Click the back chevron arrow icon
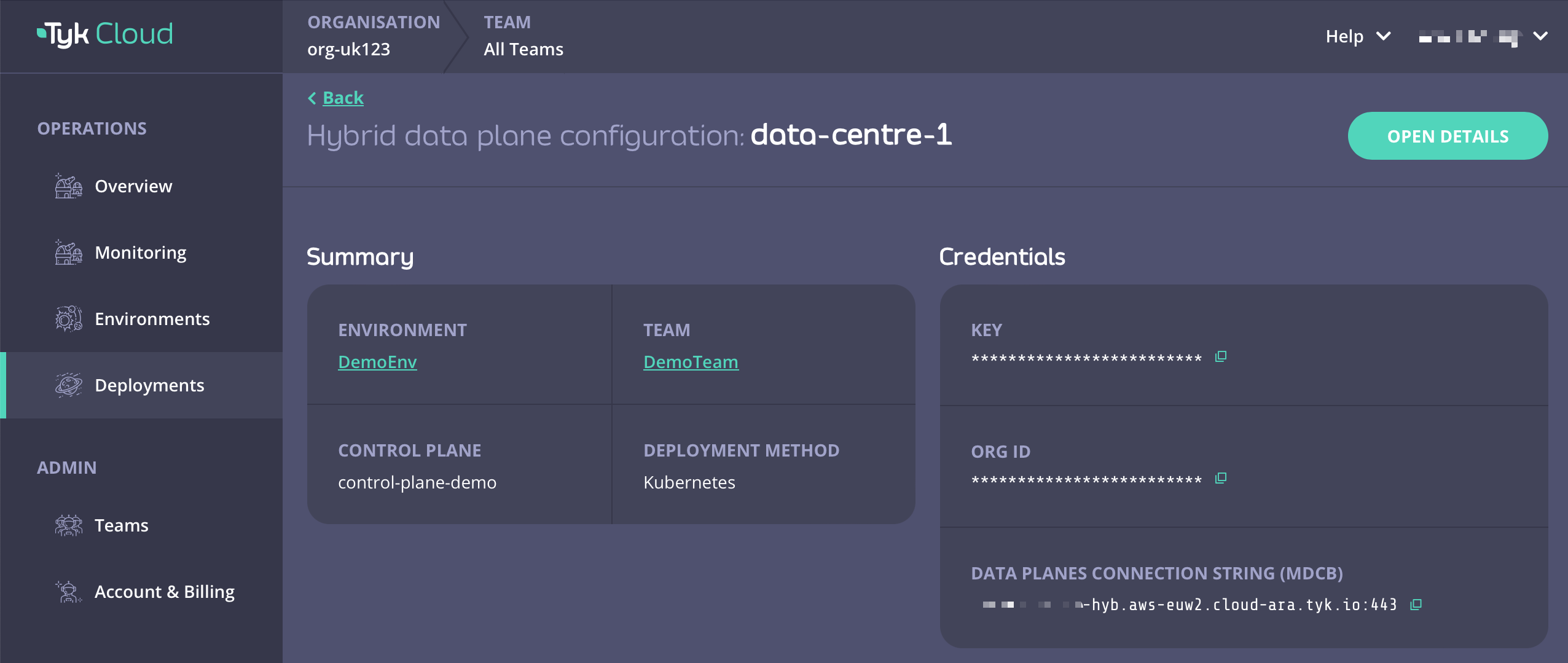The width and height of the screenshot is (1568, 663). tap(313, 98)
